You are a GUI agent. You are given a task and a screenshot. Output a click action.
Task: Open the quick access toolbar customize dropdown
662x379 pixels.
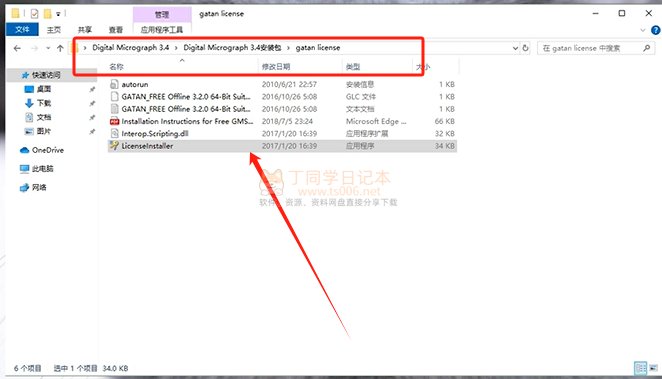[58, 14]
